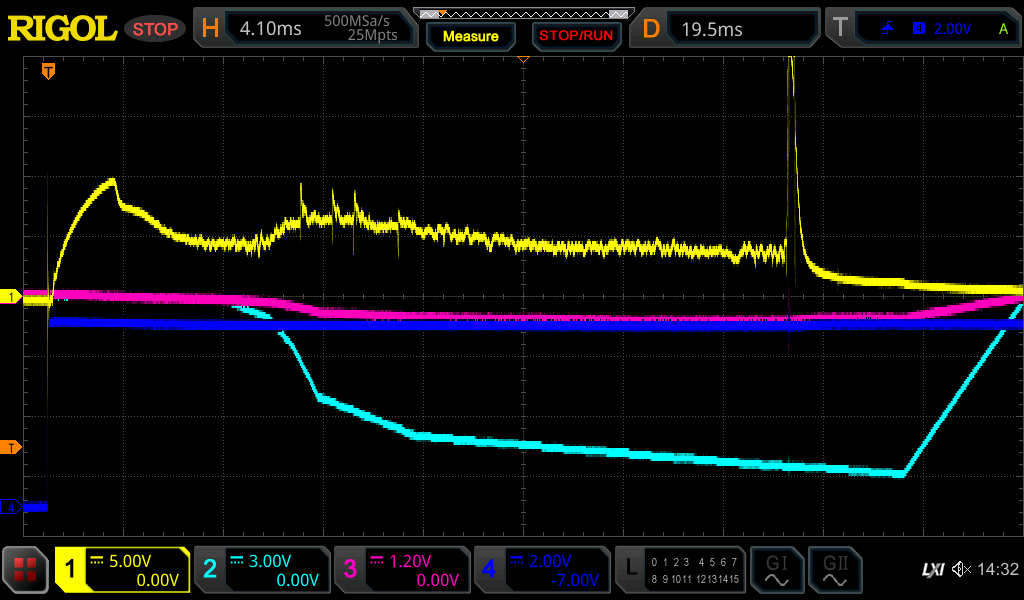Click the LXI network status icon
1024x600 pixels.
(932, 570)
